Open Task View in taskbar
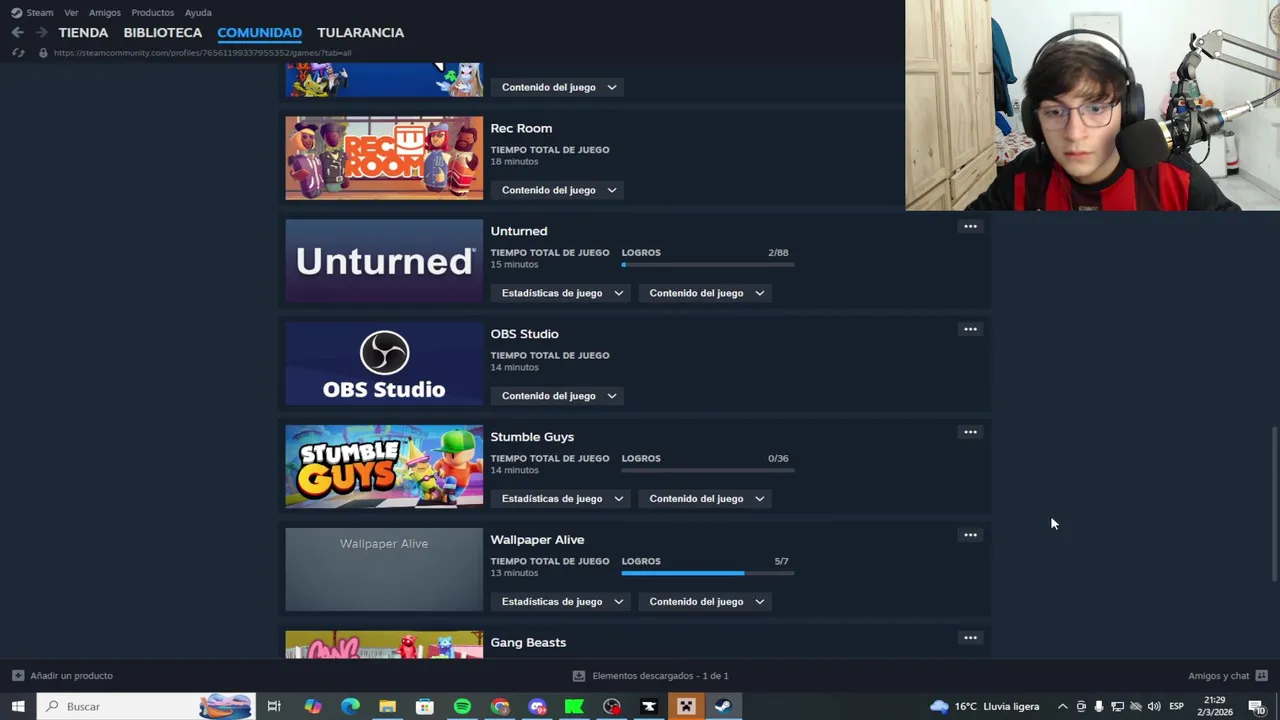This screenshot has height=720, width=1280. click(x=274, y=706)
